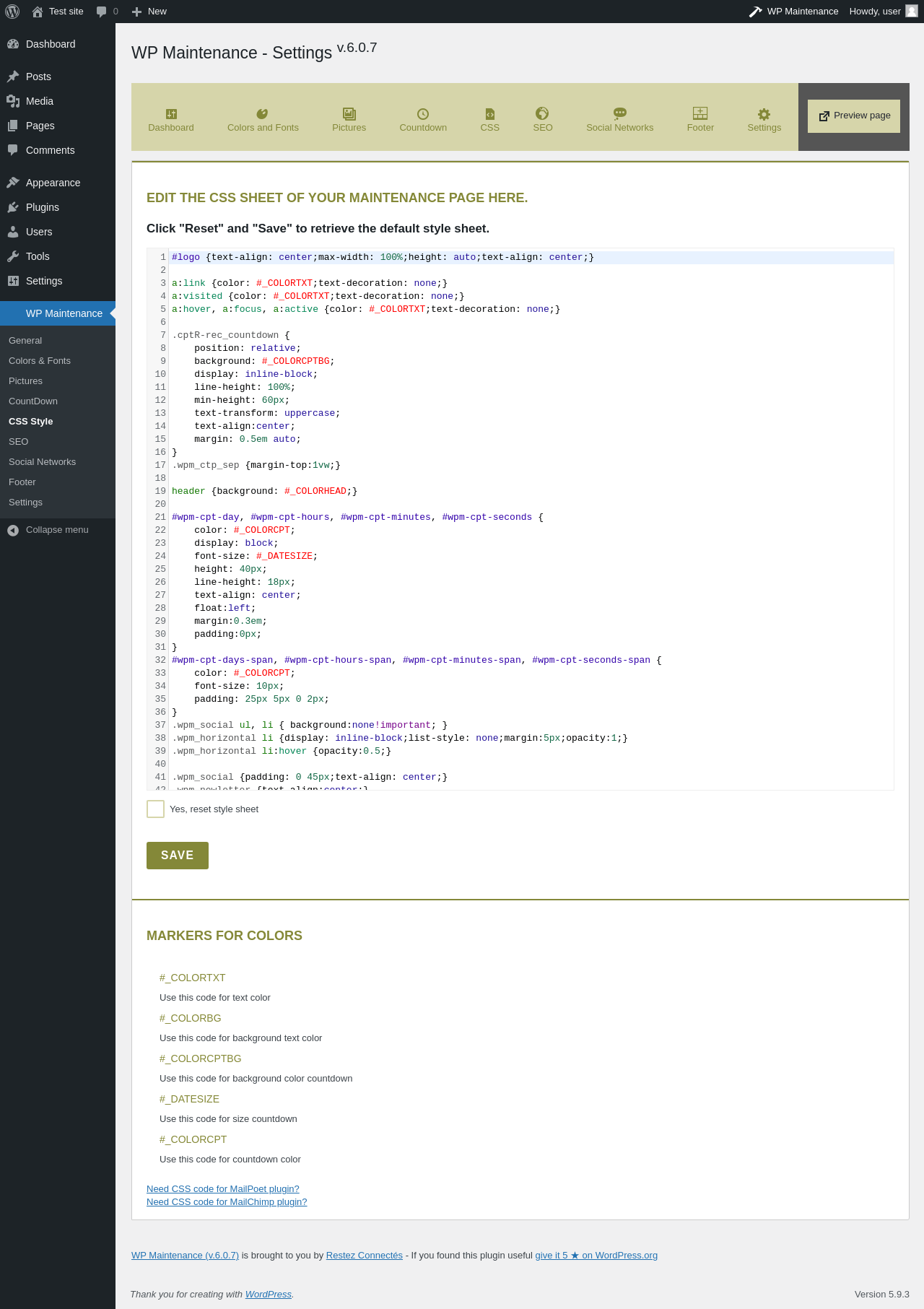Viewport: 924px width, 1309px height.
Task: Click the #_COLORTXT marker text
Action: click(x=193, y=978)
